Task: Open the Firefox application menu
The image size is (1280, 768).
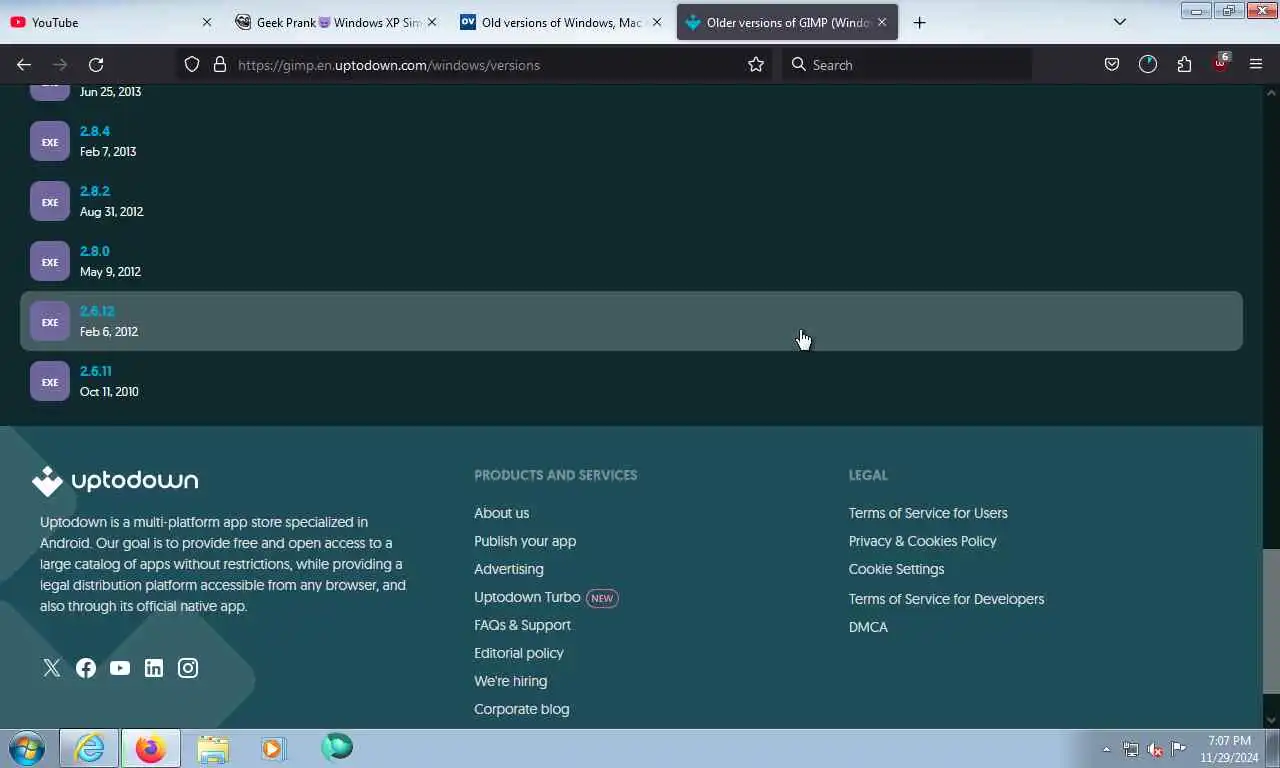Action: 1256,65
